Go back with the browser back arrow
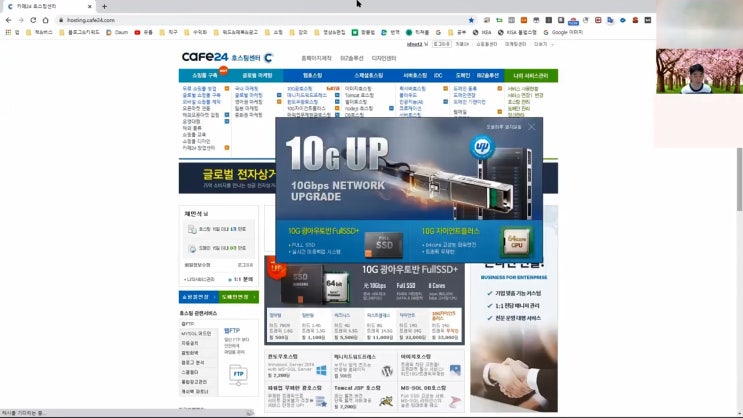Image resolution: width=743 pixels, height=418 pixels. click(x=9, y=20)
